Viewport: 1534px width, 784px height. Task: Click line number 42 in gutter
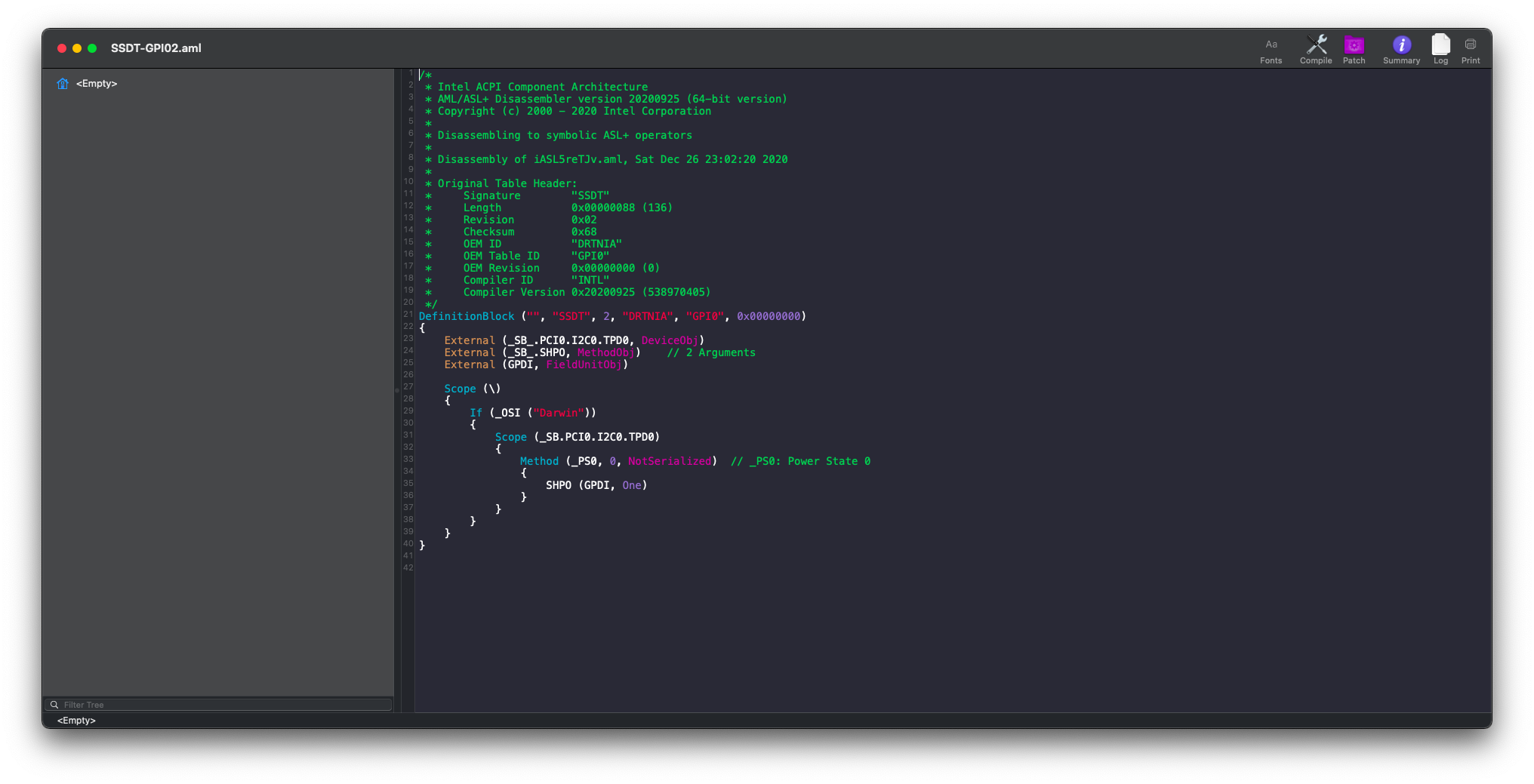click(408, 567)
